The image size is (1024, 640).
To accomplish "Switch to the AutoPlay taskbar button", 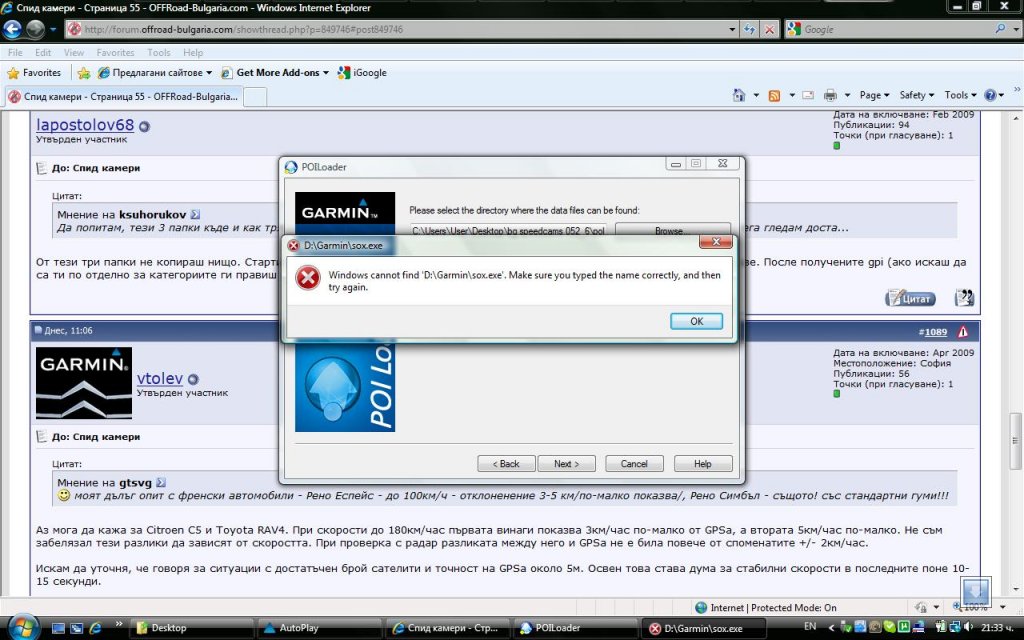I will click(x=317, y=628).
